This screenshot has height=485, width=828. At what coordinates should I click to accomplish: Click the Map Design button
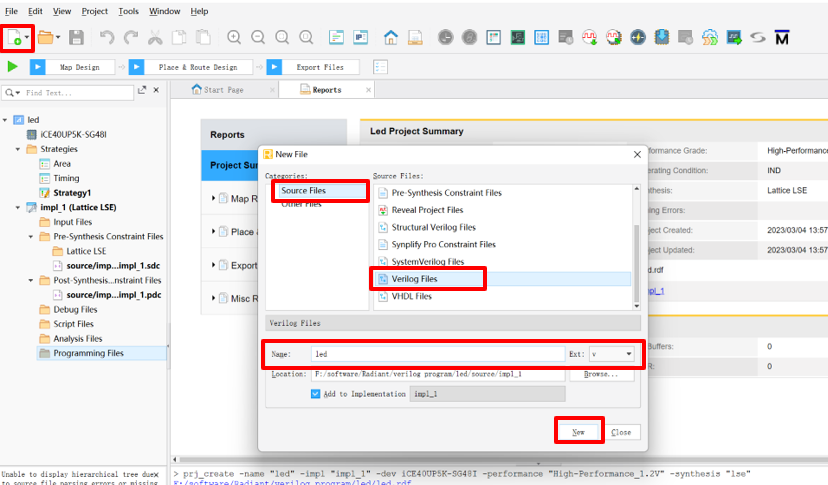point(80,67)
